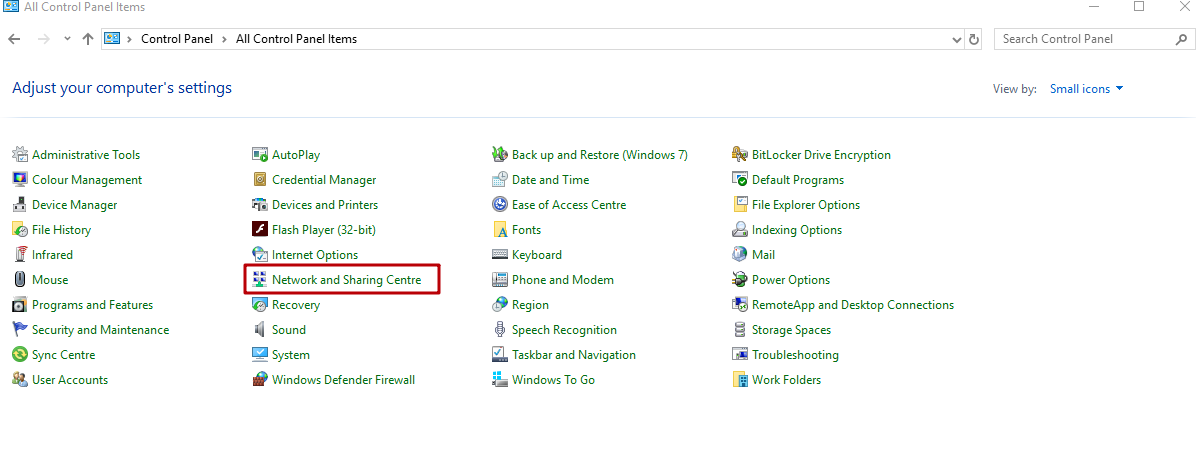Click the User Accounts icon

point(20,380)
